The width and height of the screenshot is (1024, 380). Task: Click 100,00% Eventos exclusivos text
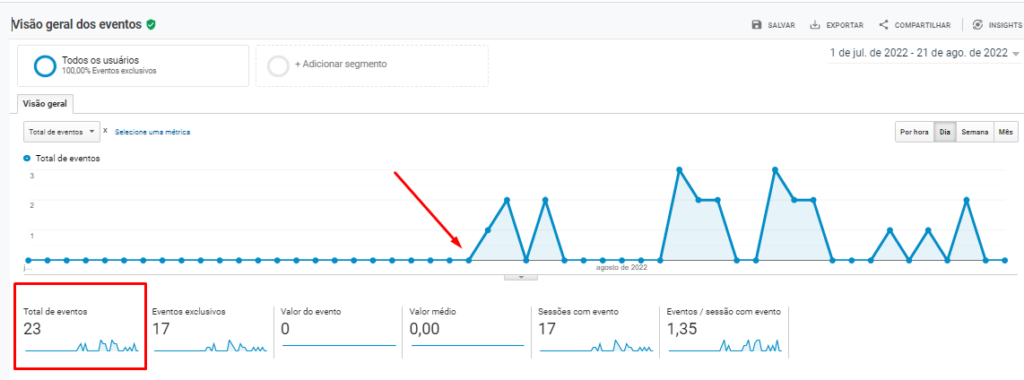[109, 71]
